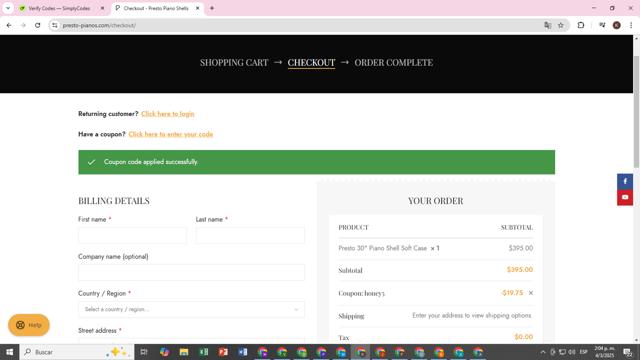The height and width of the screenshot is (360, 640).
Task: Click the browser forward arrow
Action: [23, 25]
